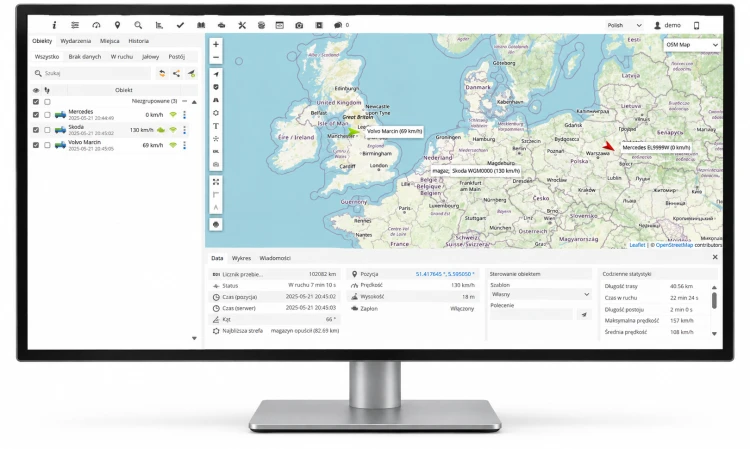Toggle visibility checkbox for Skoda
750x449 pixels.
(36, 130)
